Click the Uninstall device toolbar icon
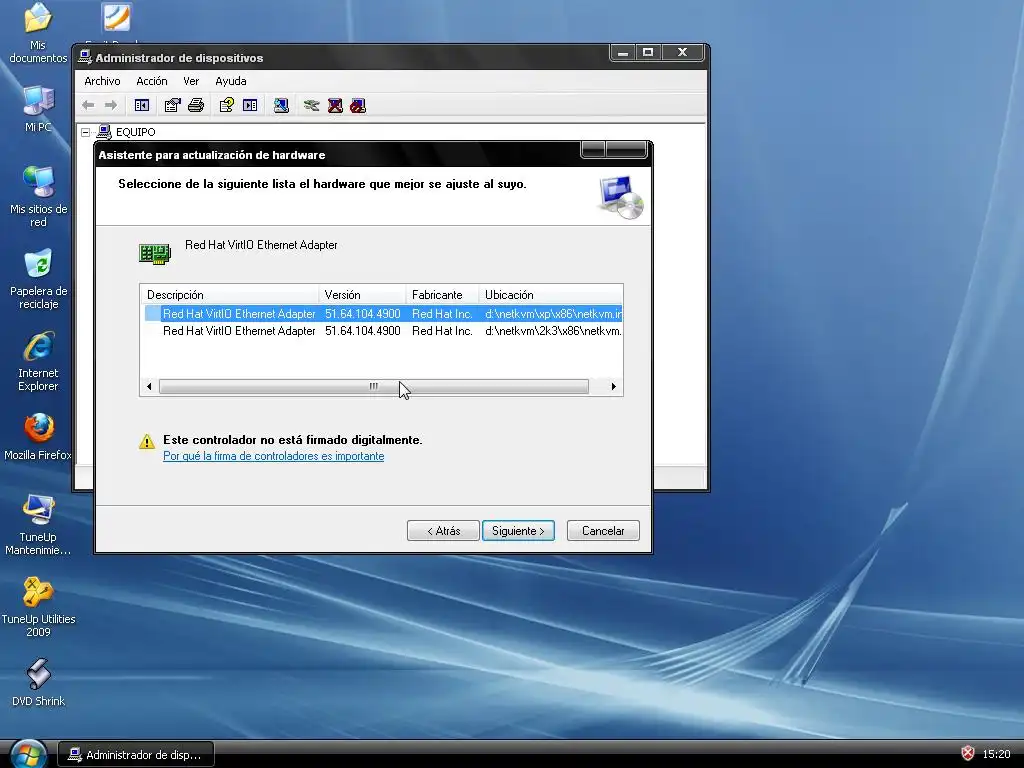This screenshot has width=1024, height=768. tap(335, 105)
